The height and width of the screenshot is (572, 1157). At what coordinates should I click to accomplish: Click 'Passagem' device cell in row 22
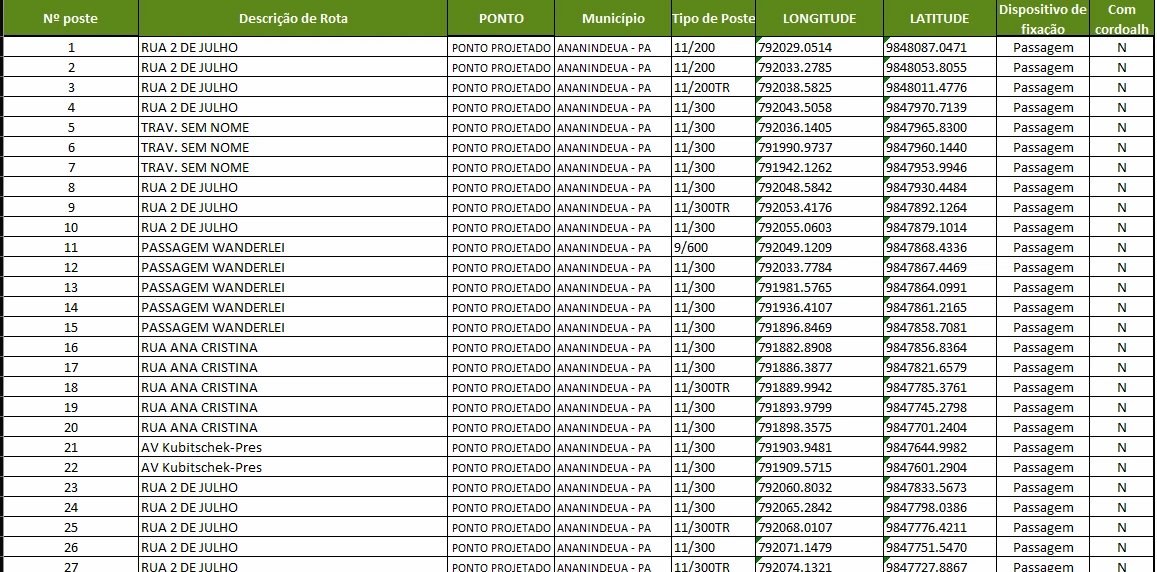(x=1043, y=467)
